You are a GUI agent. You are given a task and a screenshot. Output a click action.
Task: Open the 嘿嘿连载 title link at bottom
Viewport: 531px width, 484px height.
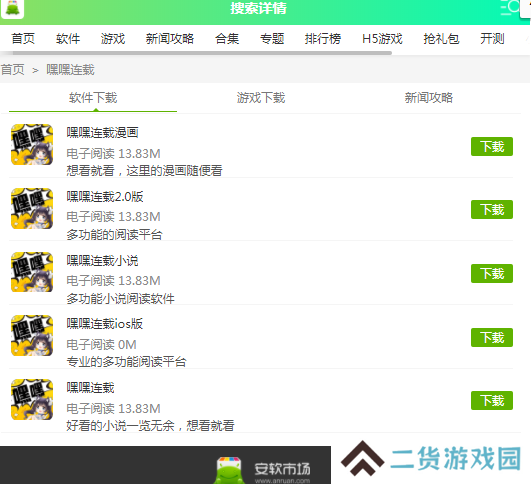[90, 388]
